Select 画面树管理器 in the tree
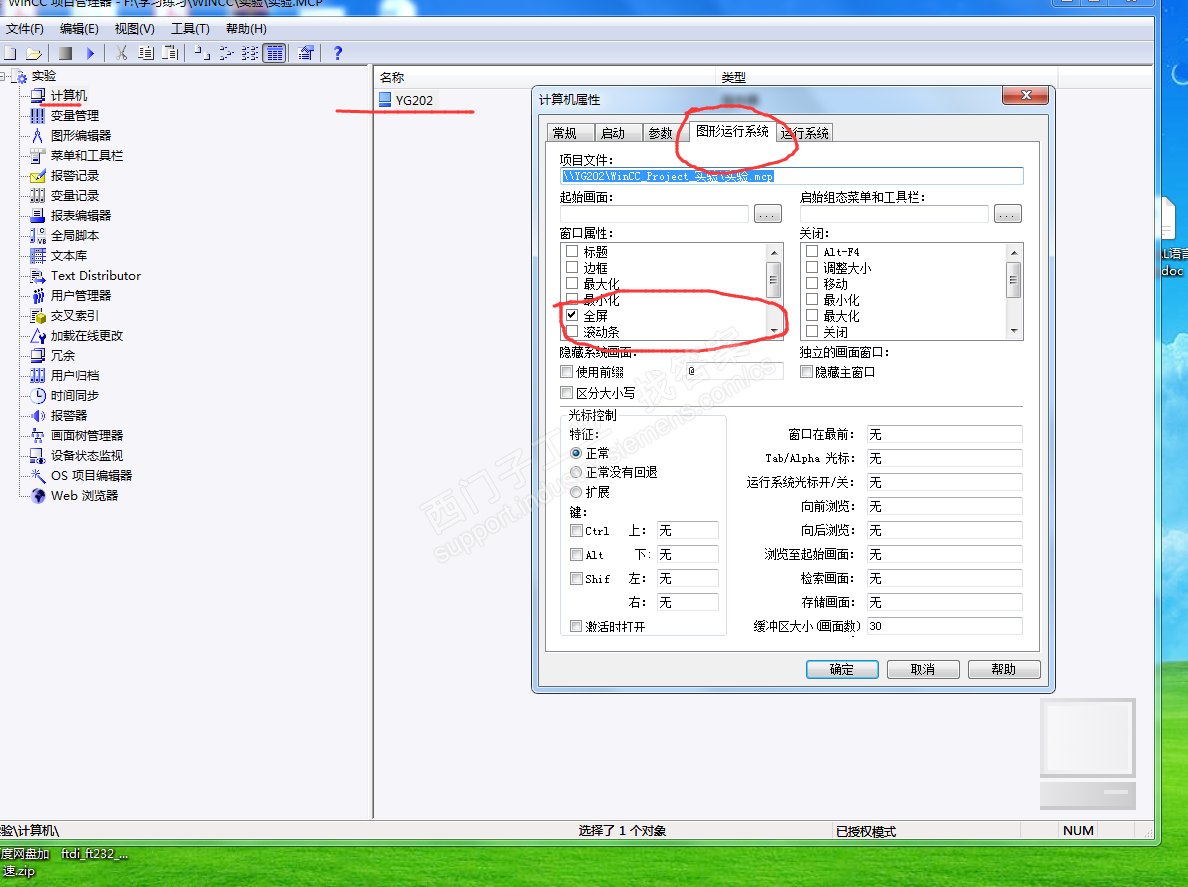Screen dimensions: 1188x887 coord(86,436)
